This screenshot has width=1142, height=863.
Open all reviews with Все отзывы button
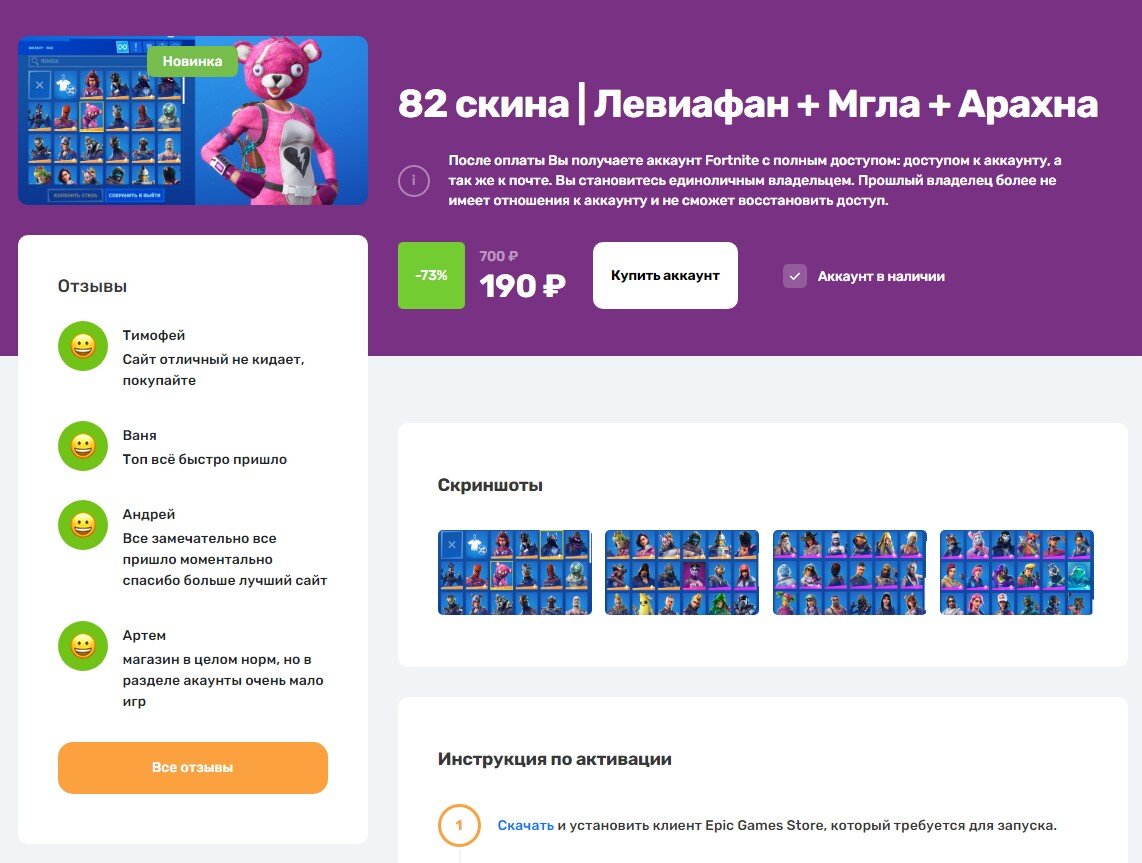(x=193, y=768)
